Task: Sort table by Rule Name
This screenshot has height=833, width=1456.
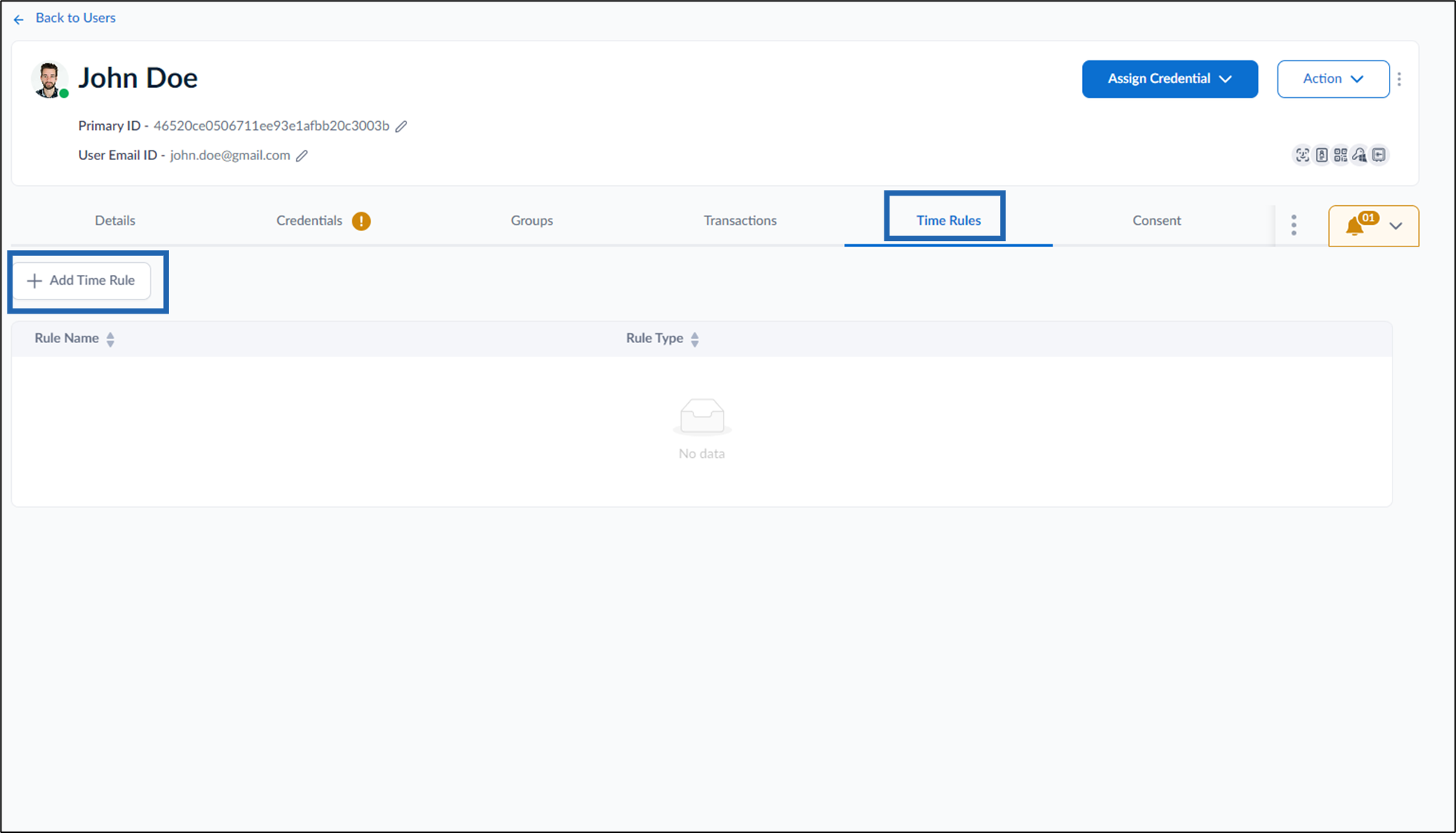Action: point(110,339)
